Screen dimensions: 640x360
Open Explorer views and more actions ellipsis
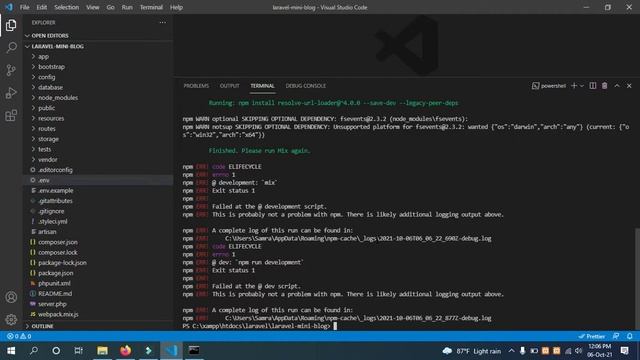click(162, 22)
